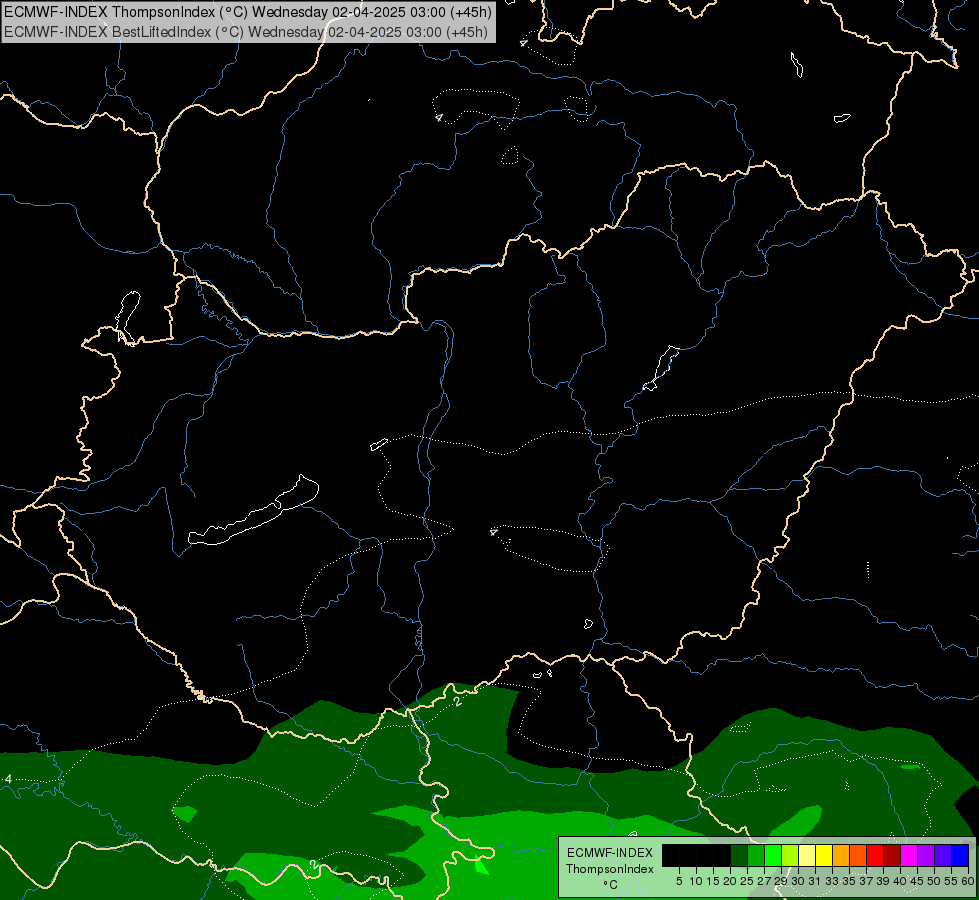
Task: Click the legend tick value 39
Action: click(883, 881)
